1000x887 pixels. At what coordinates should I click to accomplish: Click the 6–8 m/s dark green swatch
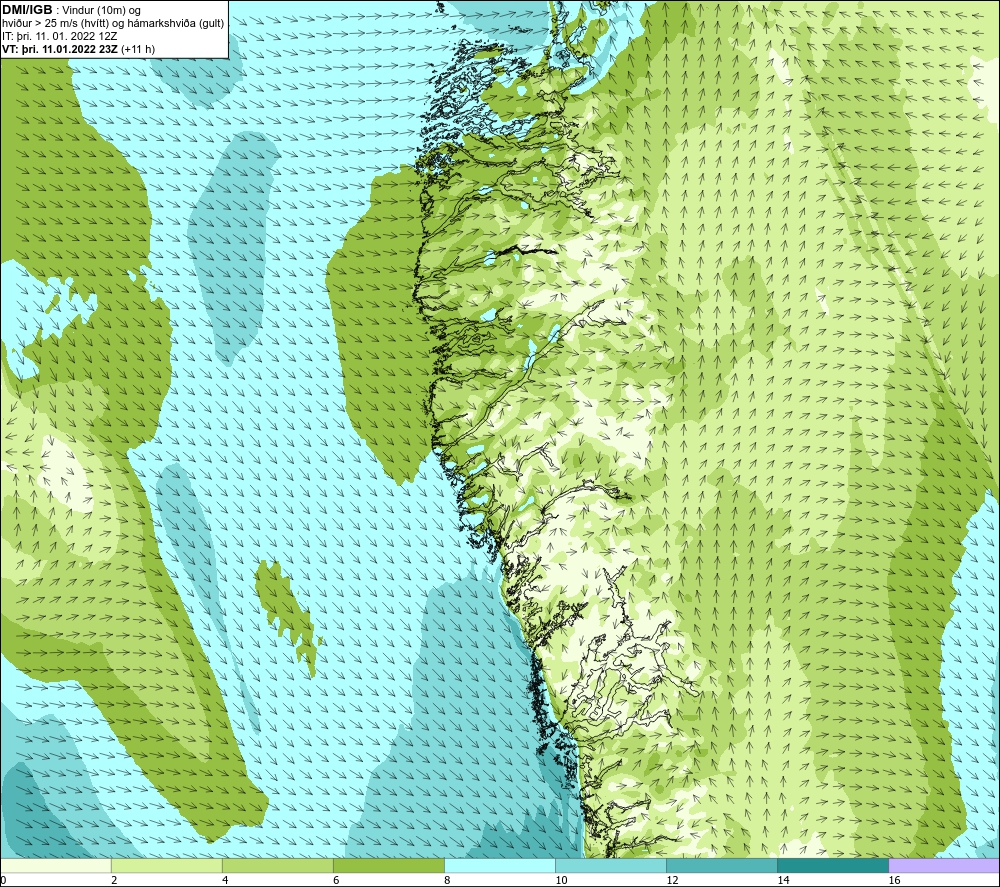click(389, 866)
